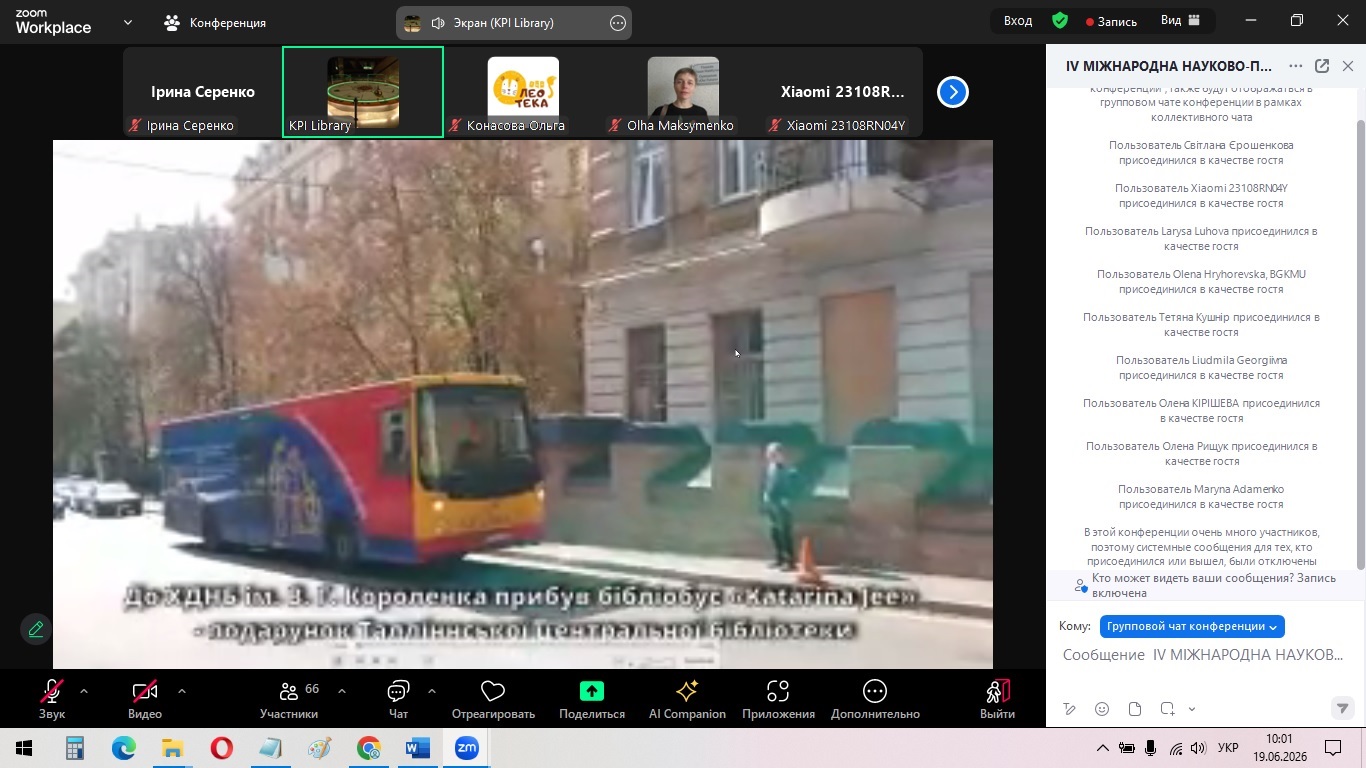Open chat panel more options menu
The image size is (1366, 768).
pos(1295,66)
